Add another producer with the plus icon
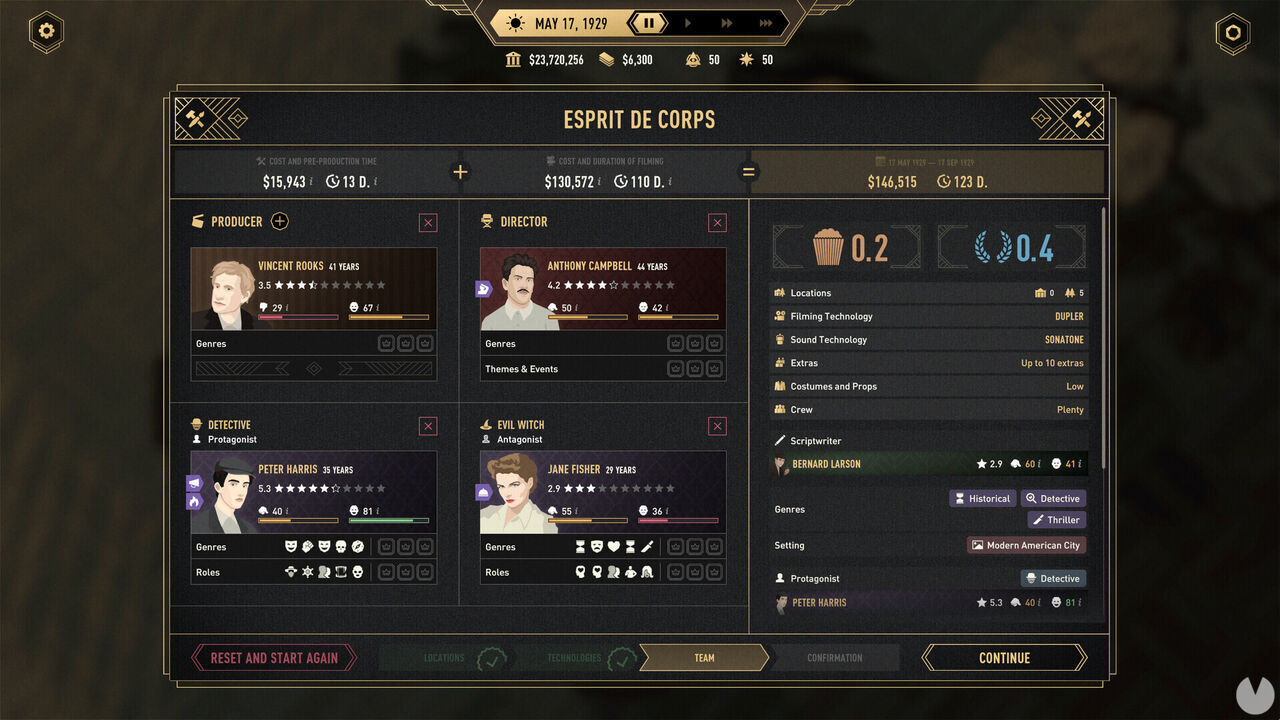The width and height of the screenshot is (1280, 720). [280, 221]
